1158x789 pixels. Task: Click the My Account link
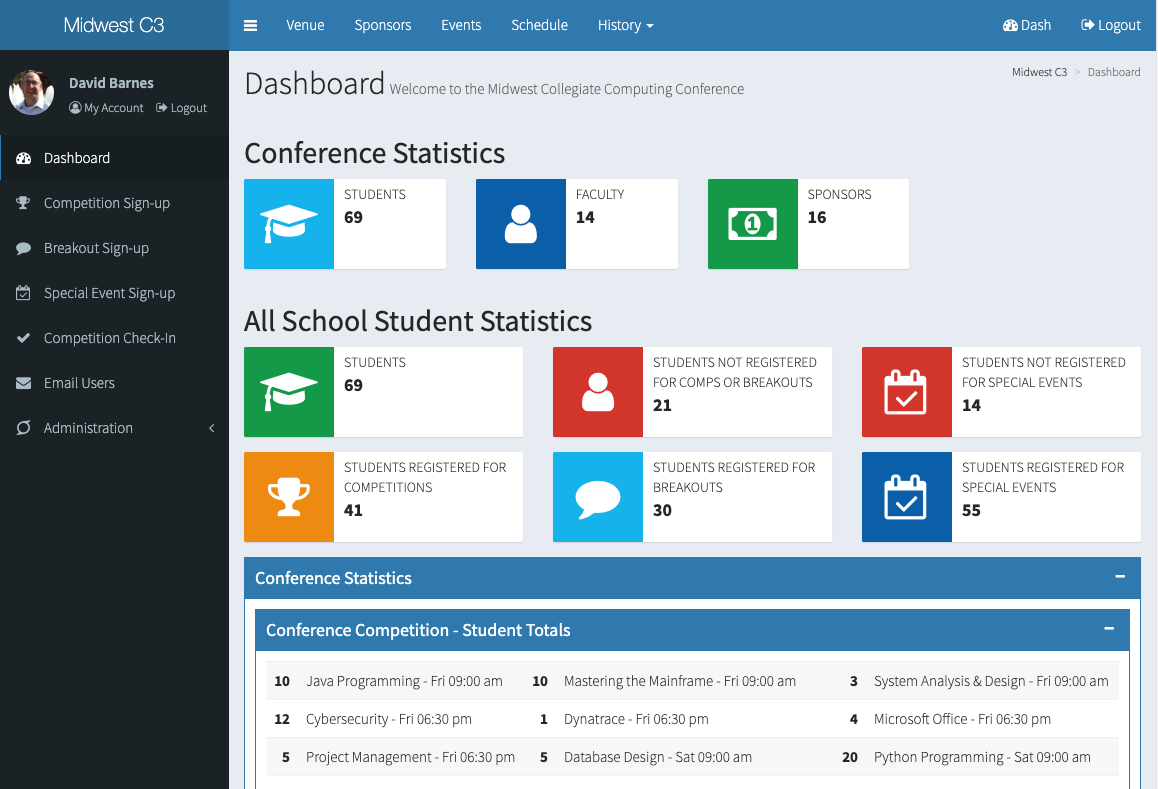pos(107,108)
